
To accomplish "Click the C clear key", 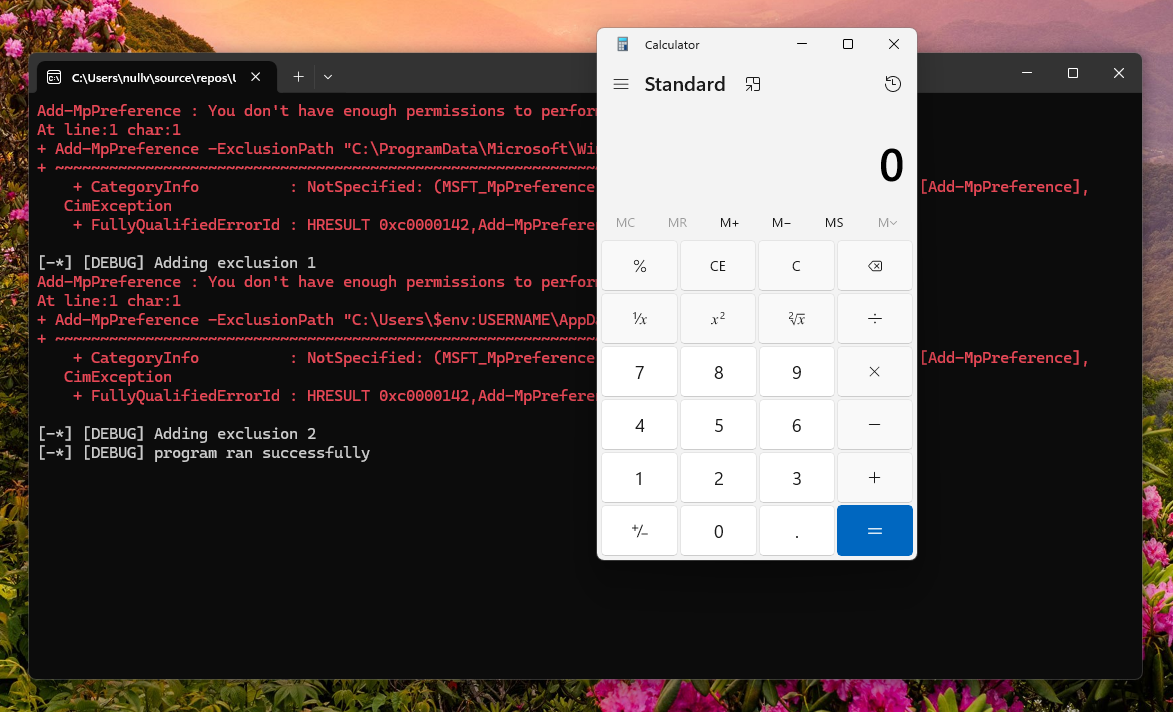I will pyautogui.click(x=796, y=266).
